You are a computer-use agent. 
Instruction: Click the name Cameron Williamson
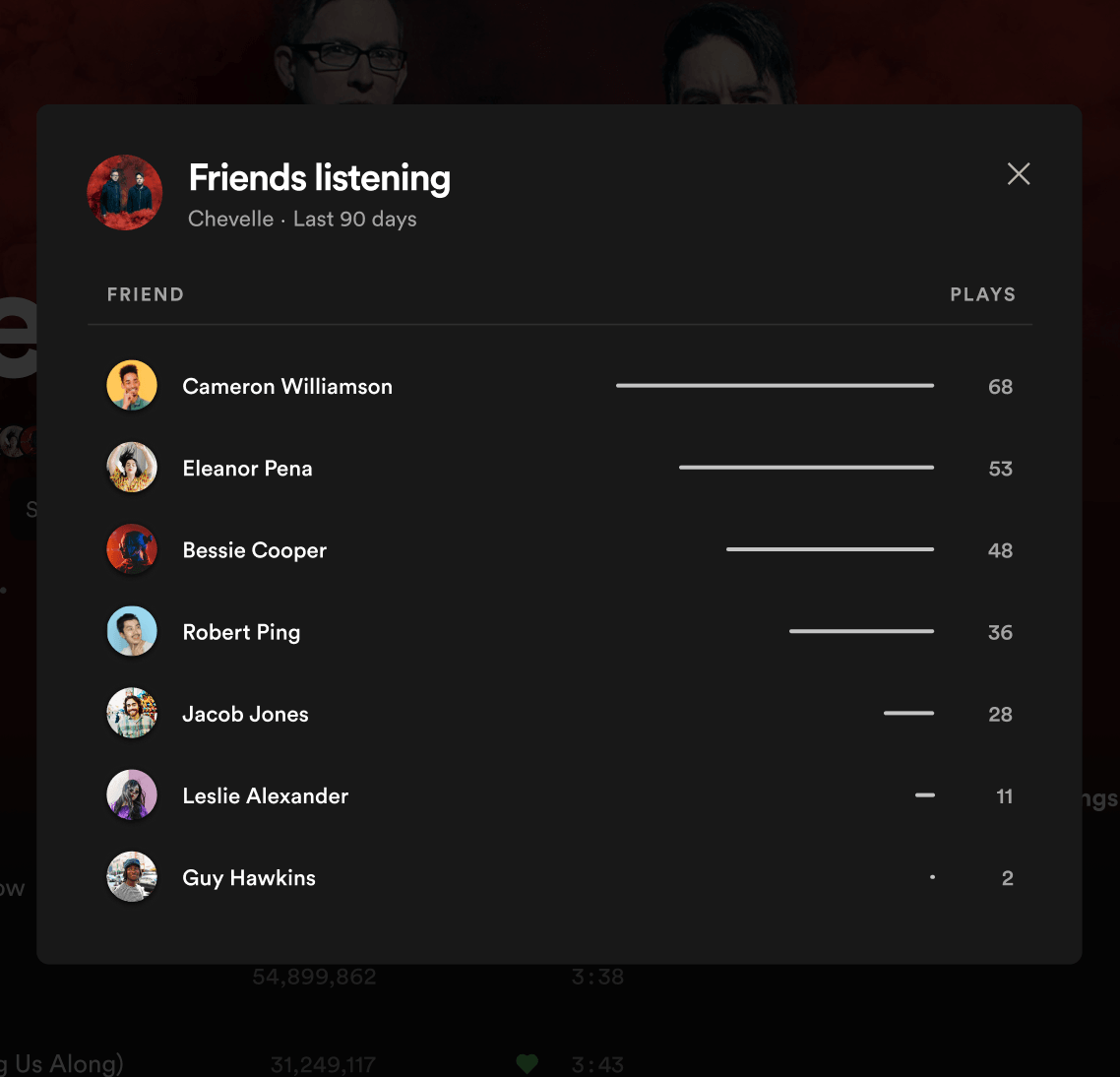point(286,386)
